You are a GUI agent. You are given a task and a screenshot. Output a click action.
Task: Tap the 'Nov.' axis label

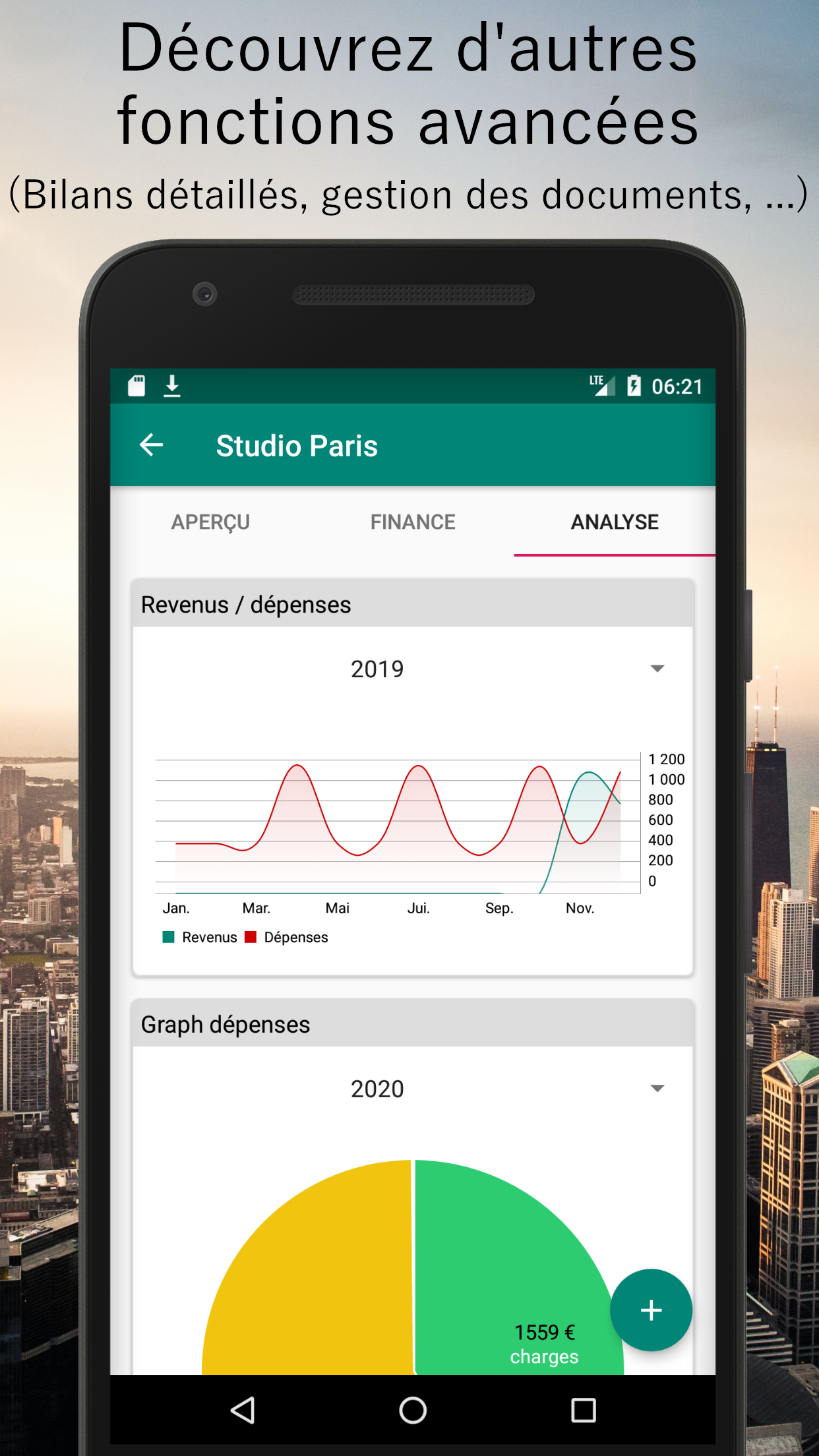click(x=580, y=908)
